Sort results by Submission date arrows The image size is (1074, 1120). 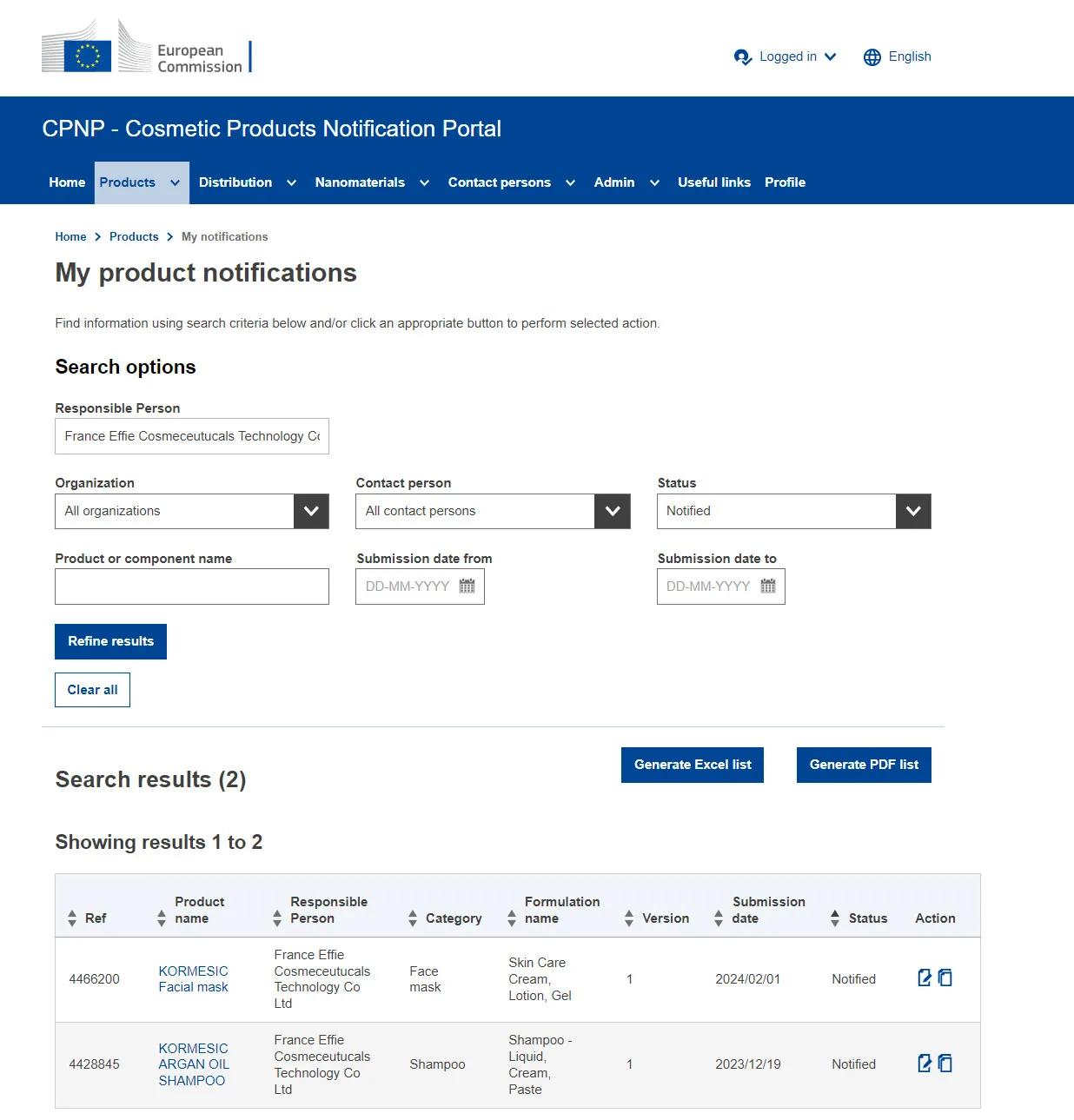[x=719, y=918]
